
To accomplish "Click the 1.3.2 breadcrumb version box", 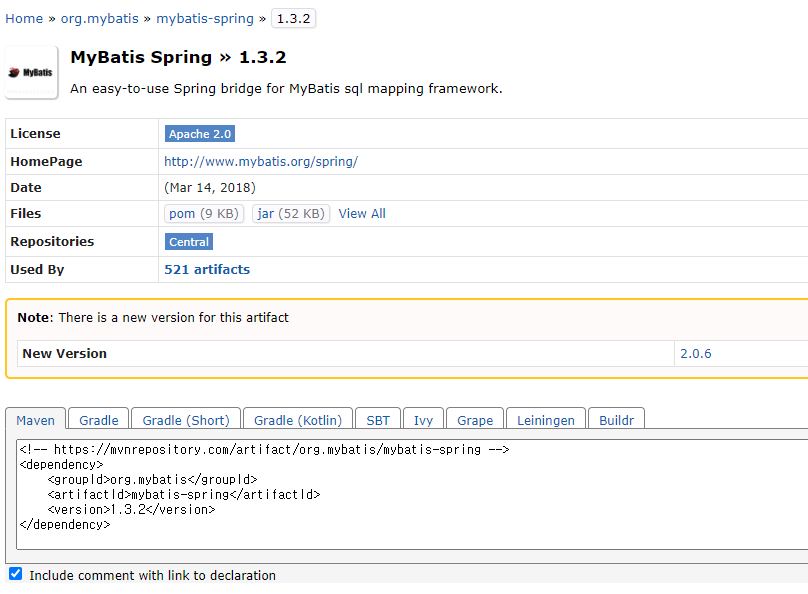I will [x=293, y=19].
